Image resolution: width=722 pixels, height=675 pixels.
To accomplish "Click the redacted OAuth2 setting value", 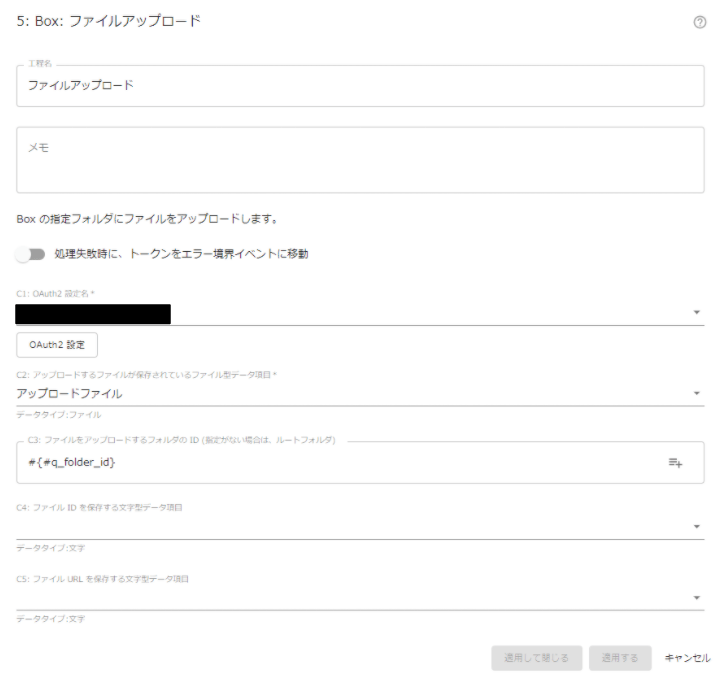I will pos(93,314).
